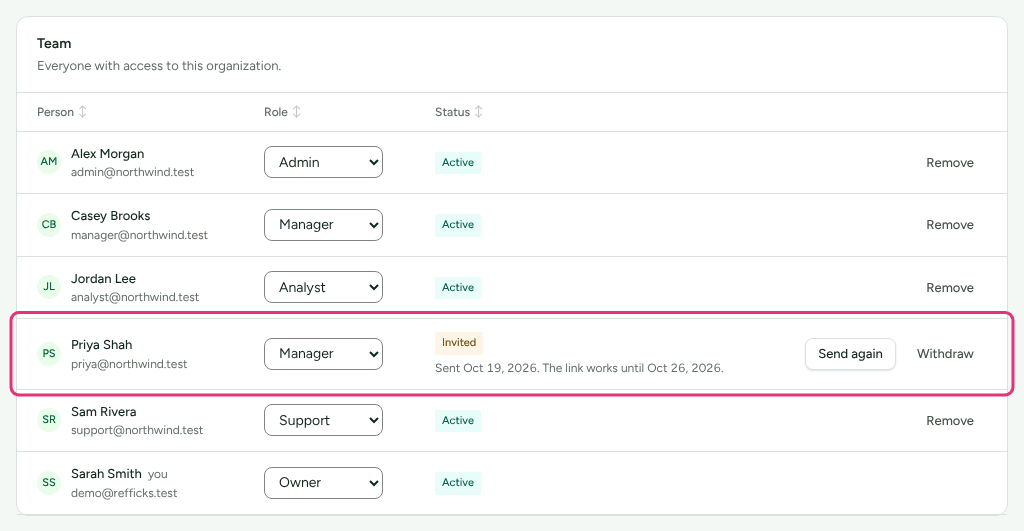
Task: Click the name Casey Brooks
Action: pos(110,216)
